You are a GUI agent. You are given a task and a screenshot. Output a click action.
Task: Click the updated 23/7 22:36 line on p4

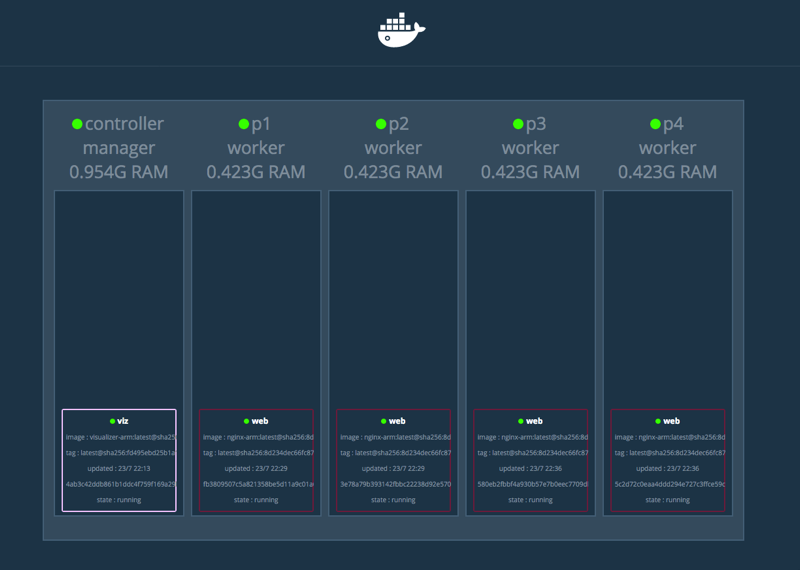667,468
